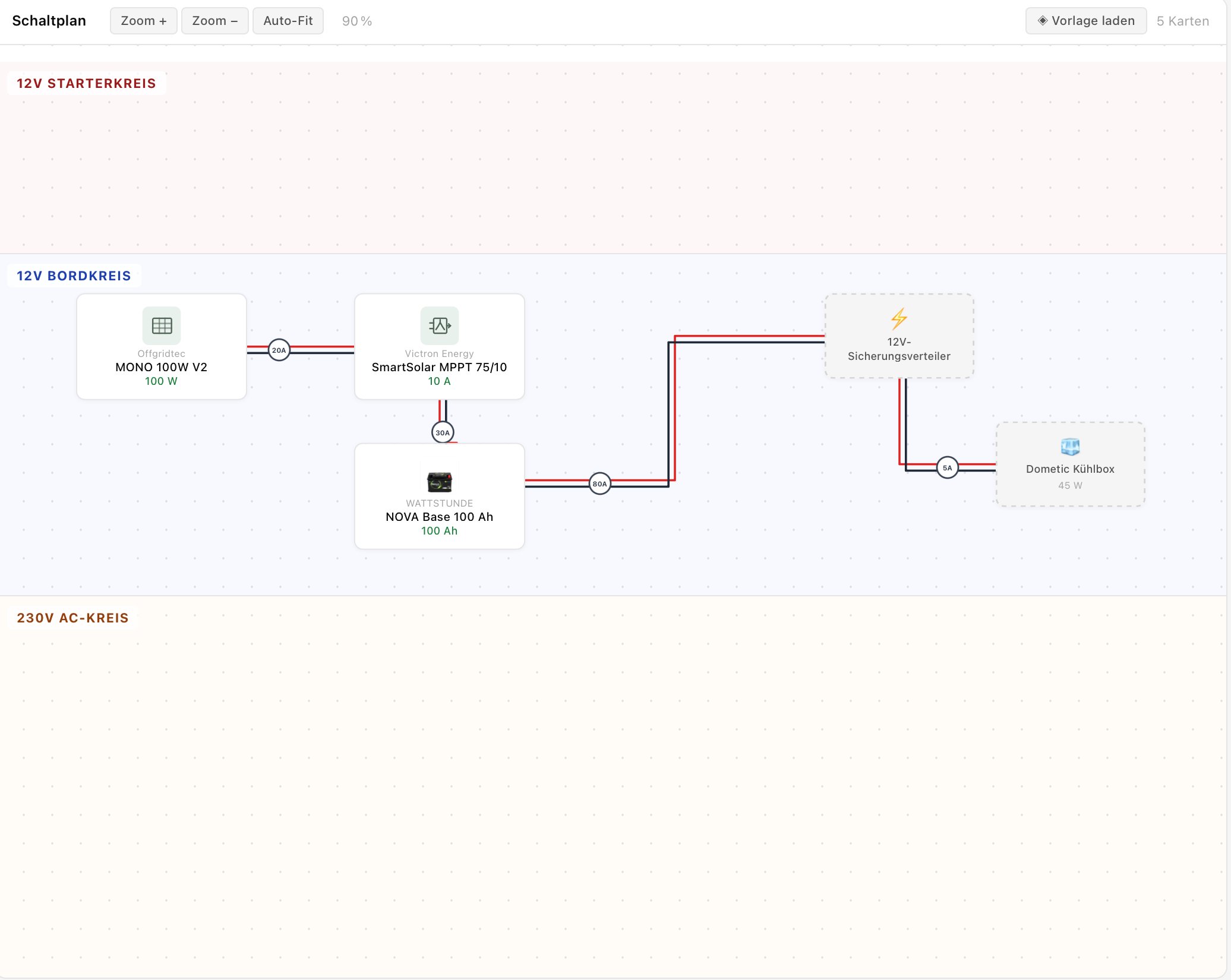
Task: Click Auto-Fit to fit the diagram
Action: (x=288, y=21)
